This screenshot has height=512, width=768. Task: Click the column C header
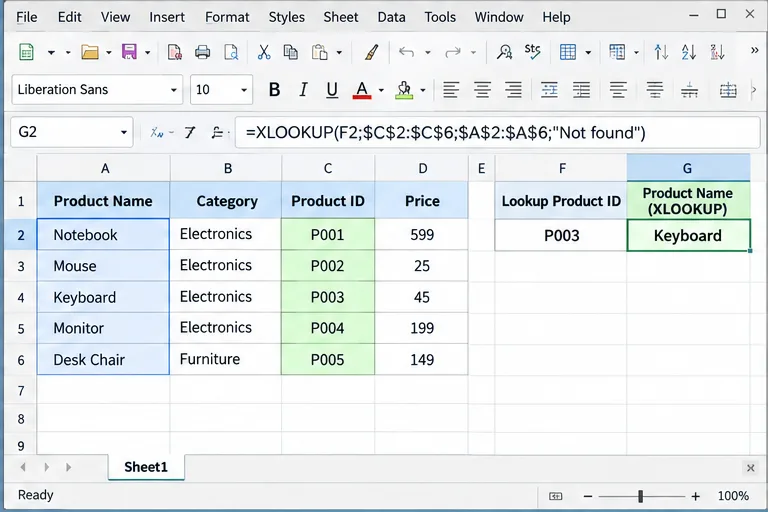pyautogui.click(x=328, y=169)
